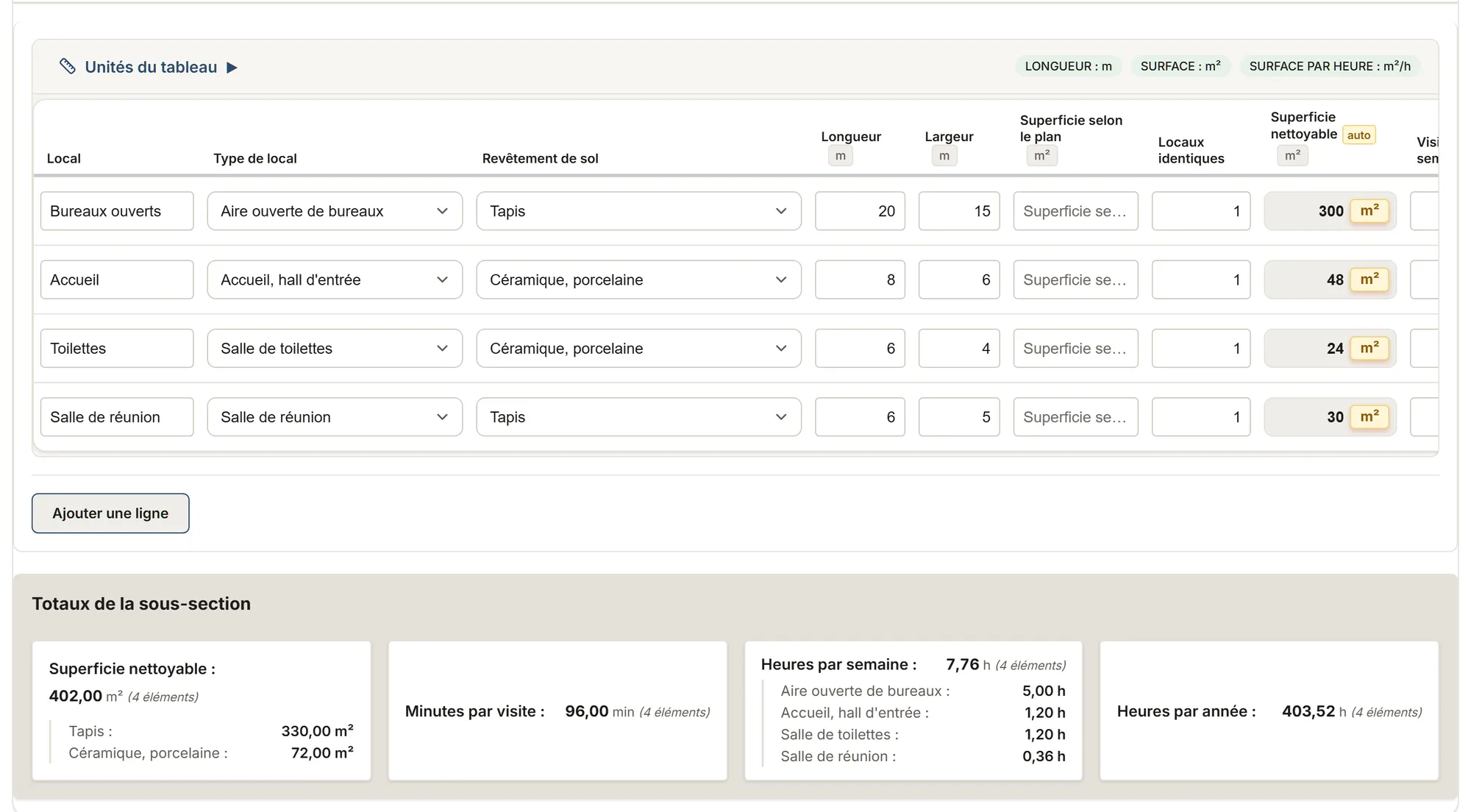Click the m² unit badge beside 24

tap(1370, 349)
